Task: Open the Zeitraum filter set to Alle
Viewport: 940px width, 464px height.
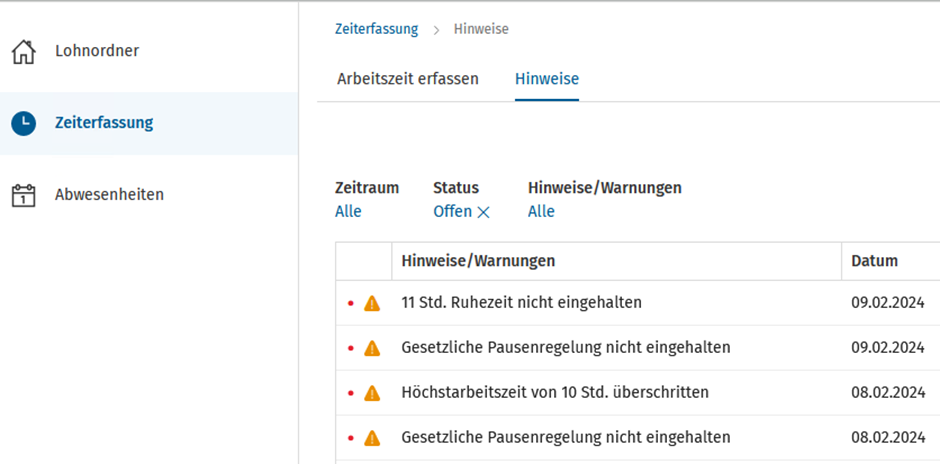Action: point(348,212)
